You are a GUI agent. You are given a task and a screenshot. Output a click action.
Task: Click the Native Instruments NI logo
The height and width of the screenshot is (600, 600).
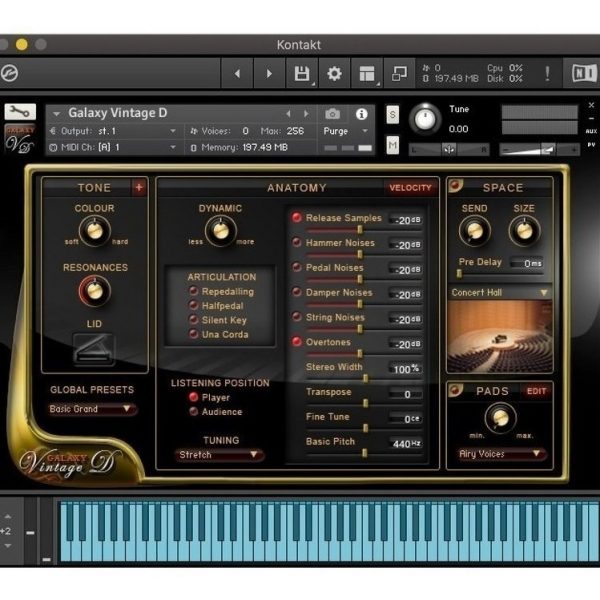click(x=584, y=73)
